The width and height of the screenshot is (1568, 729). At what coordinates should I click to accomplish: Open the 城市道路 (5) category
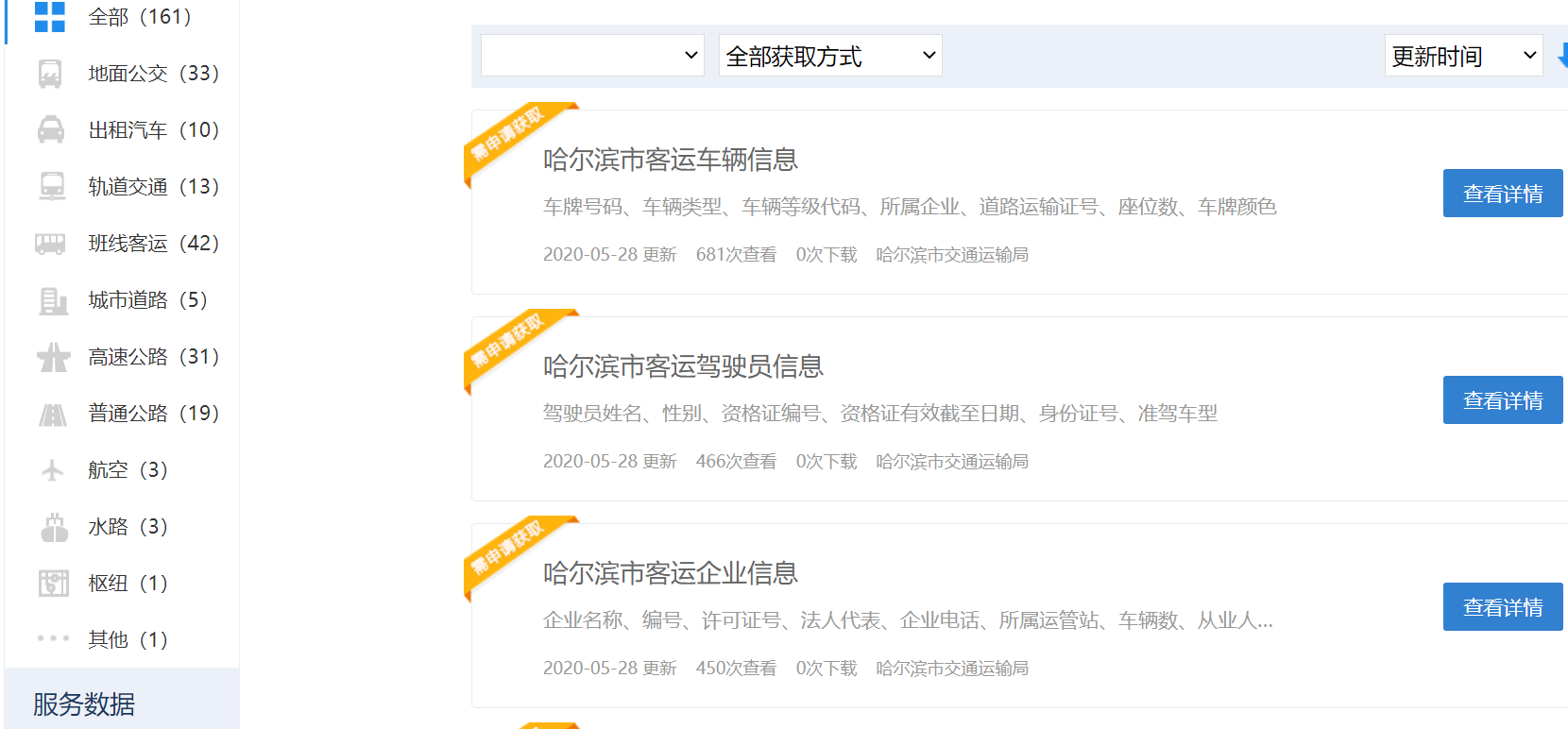(147, 300)
